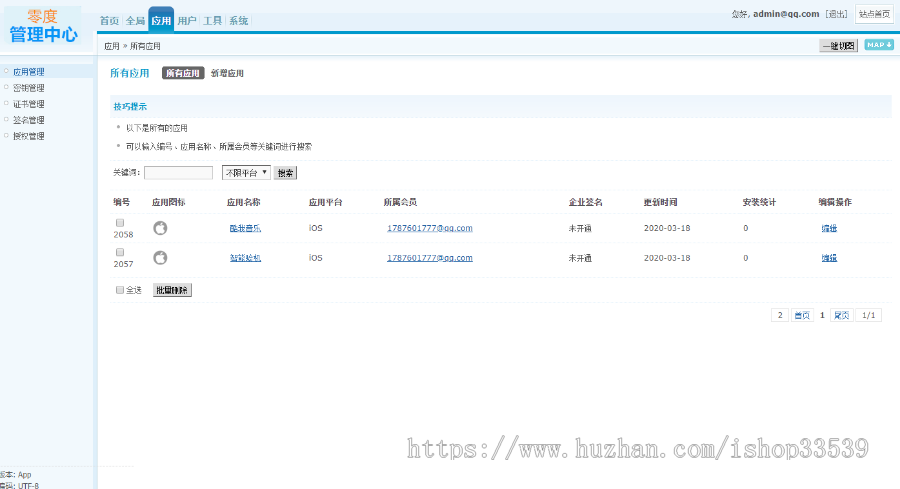Click the 退出 logout link
This screenshot has width=900, height=489.
point(836,14)
